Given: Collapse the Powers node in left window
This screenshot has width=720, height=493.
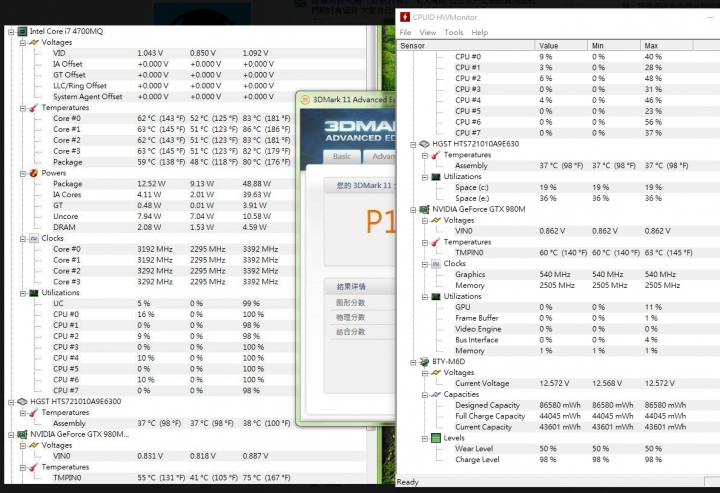Looking at the screenshot, I should tap(22, 174).
